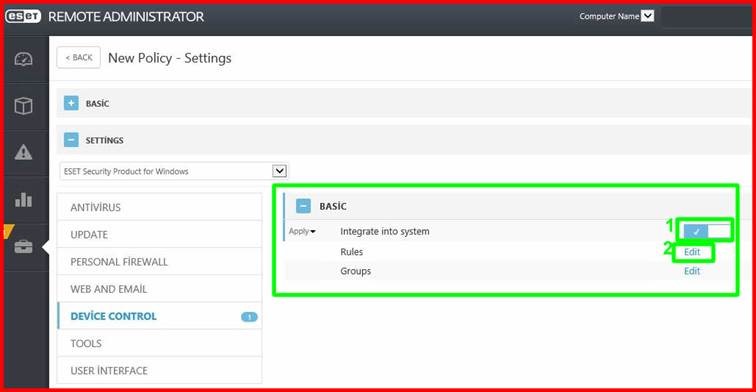Open the Threats warning triangle icon
This screenshot has height=392, width=756.
click(23, 152)
